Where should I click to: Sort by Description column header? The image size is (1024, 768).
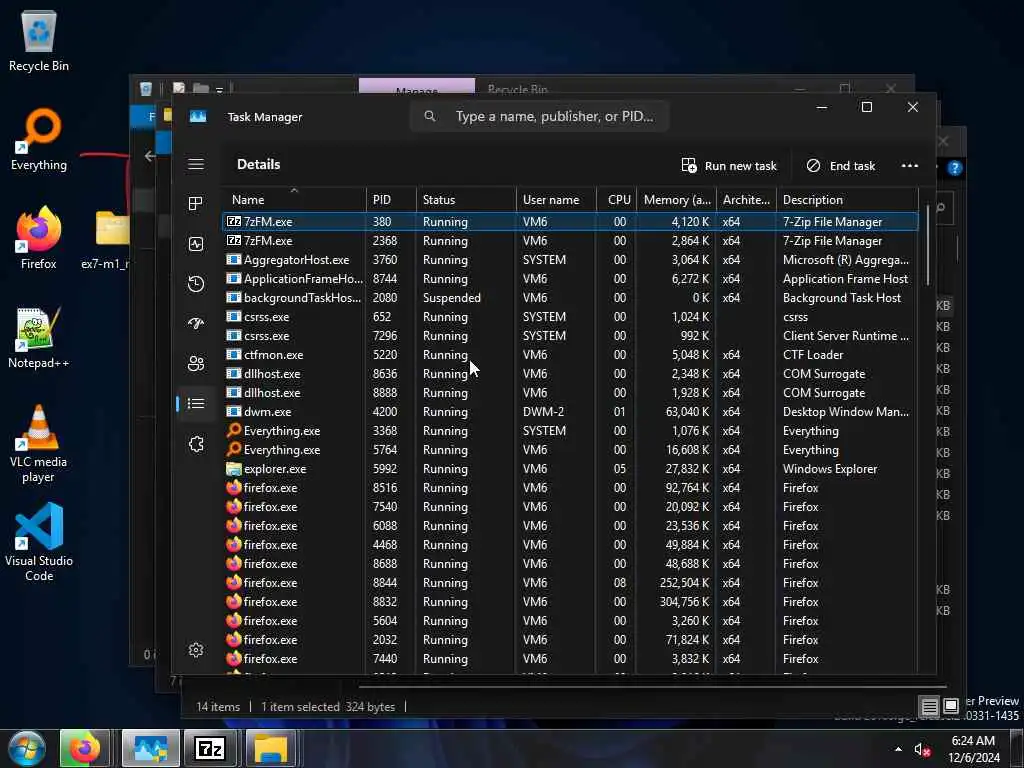point(847,200)
